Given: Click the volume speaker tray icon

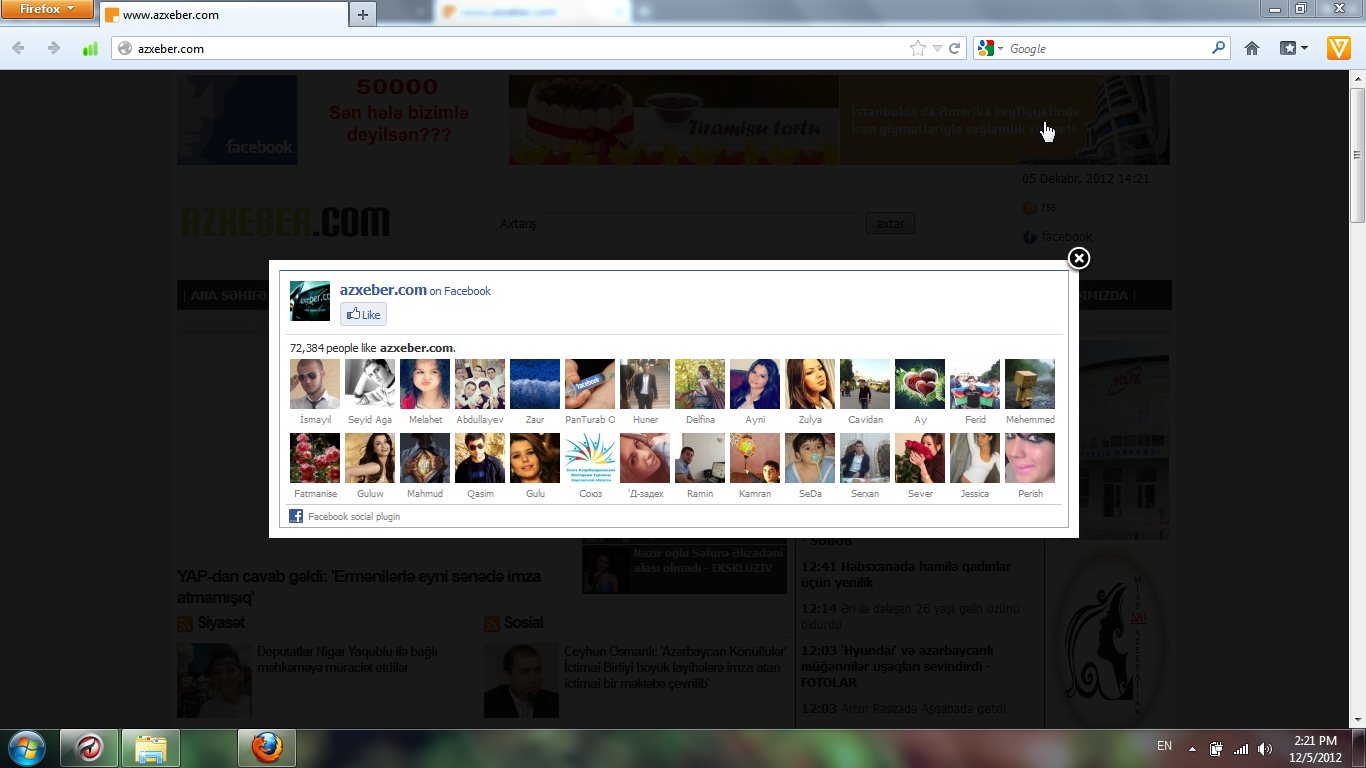Looking at the screenshot, I should tap(1265, 748).
